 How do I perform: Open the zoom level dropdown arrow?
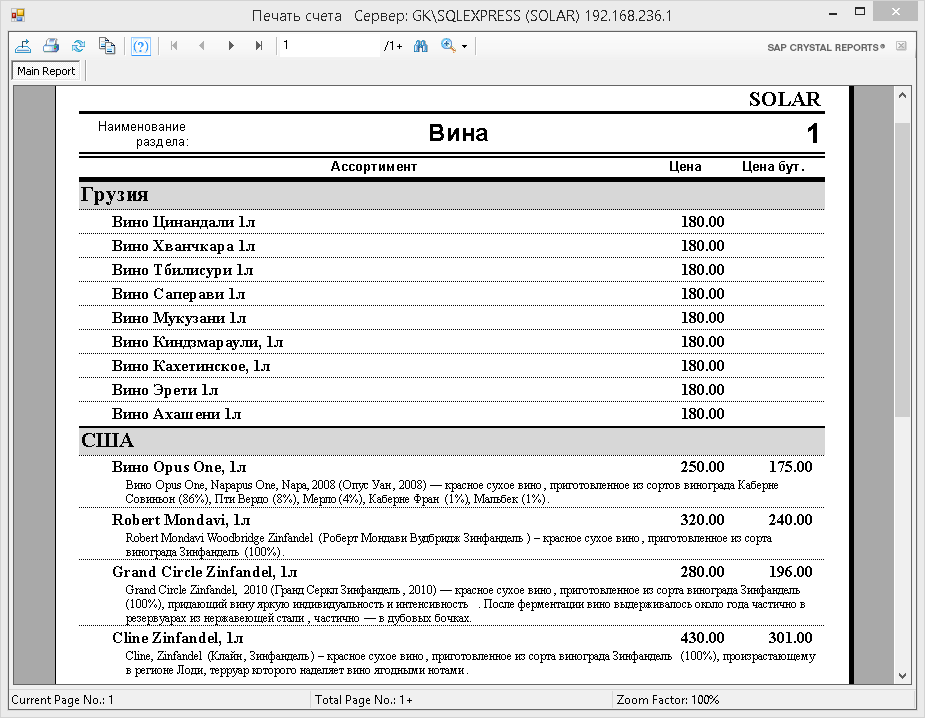[464, 46]
